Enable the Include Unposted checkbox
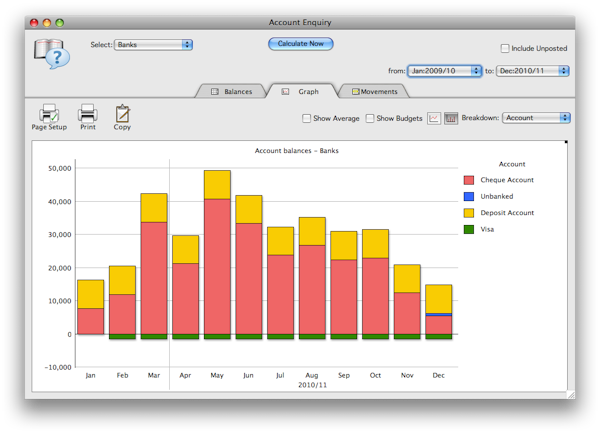The image size is (600, 433). coord(505,48)
